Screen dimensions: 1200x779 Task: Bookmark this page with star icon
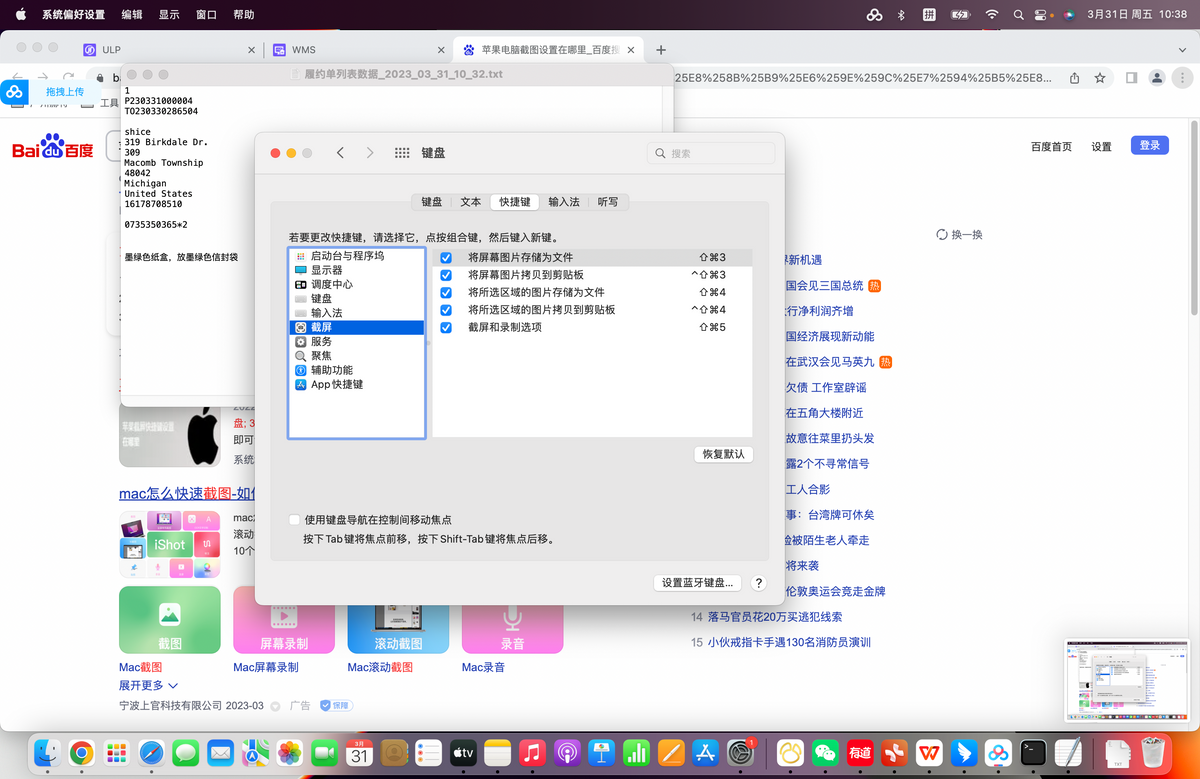point(1100,77)
